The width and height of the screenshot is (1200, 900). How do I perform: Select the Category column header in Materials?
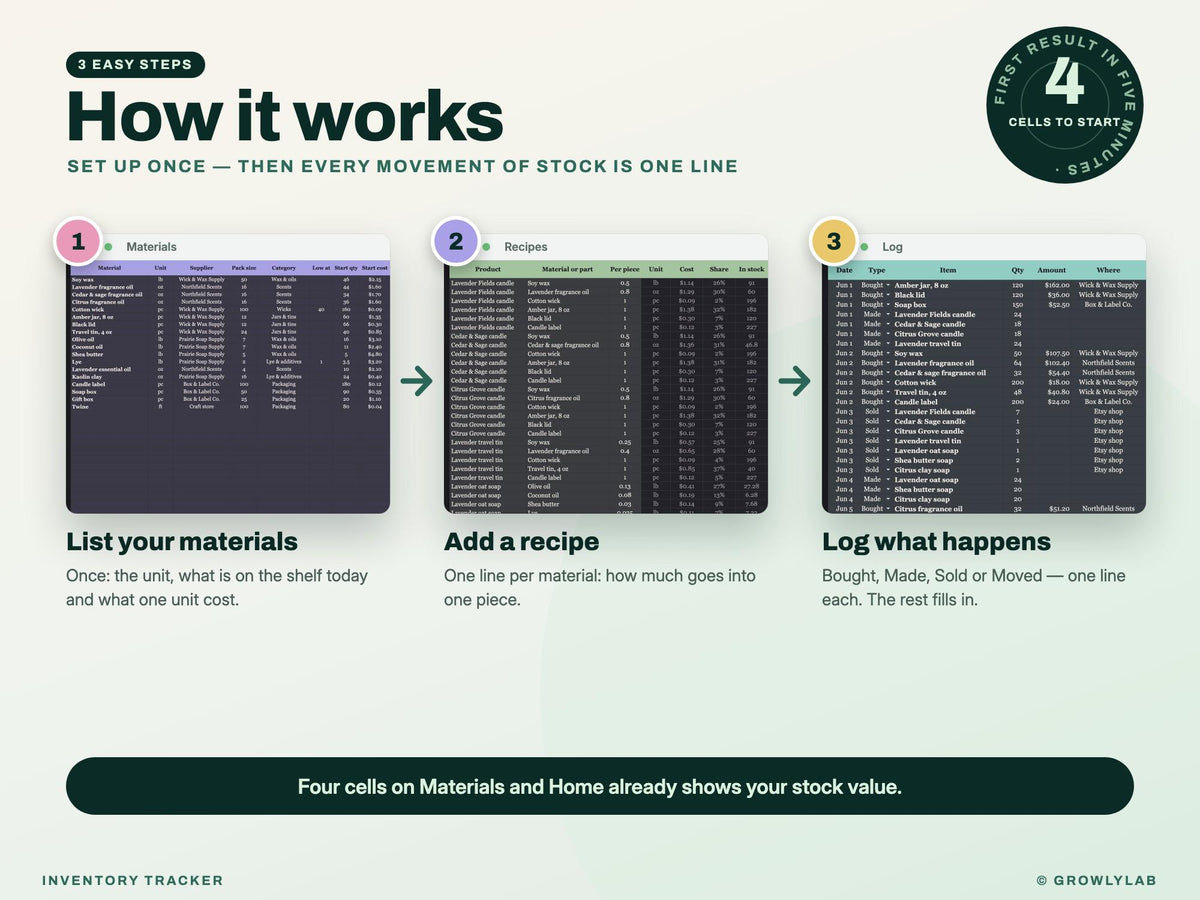click(284, 268)
